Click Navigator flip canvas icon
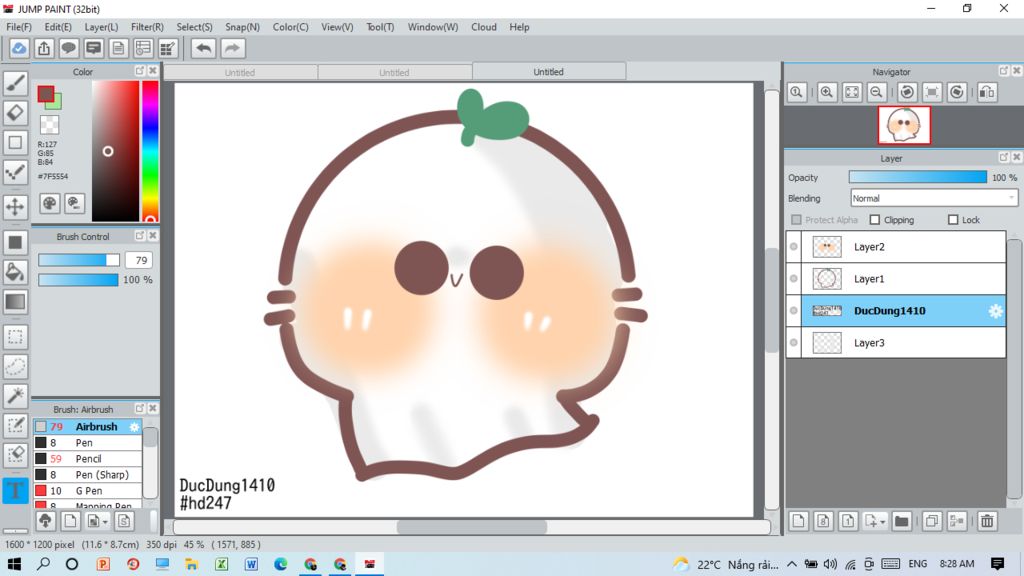The height and width of the screenshot is (576, 1024). pyautogui.click(x=987, y=92)
